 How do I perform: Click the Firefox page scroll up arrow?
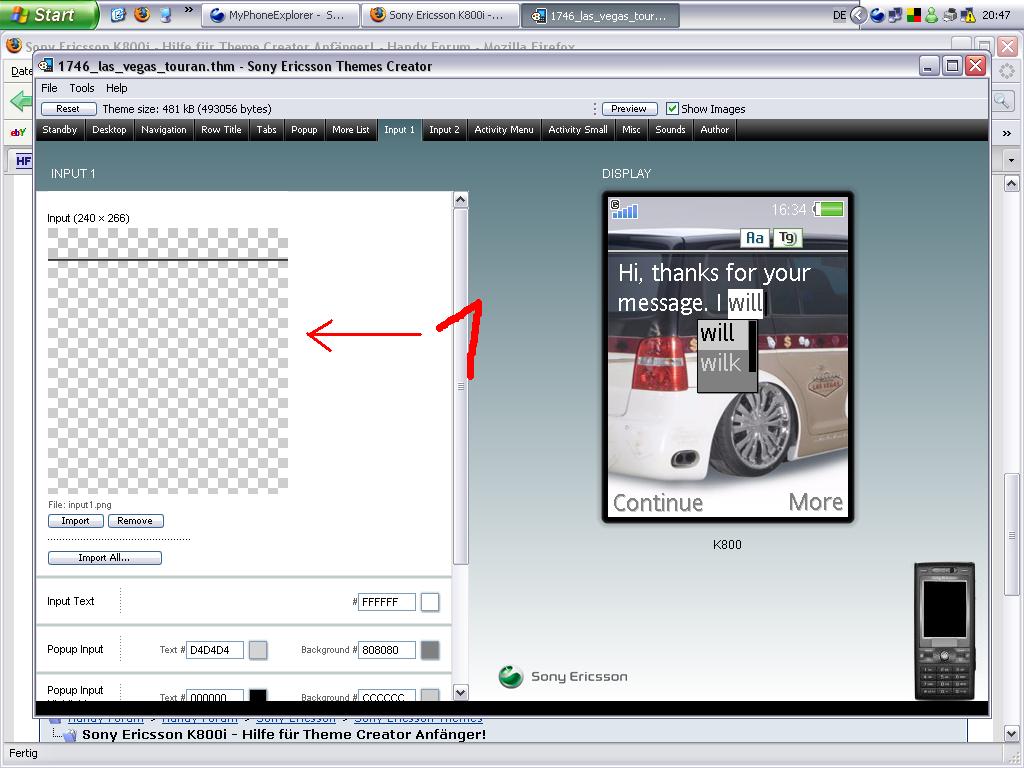tap(1011, 184)
